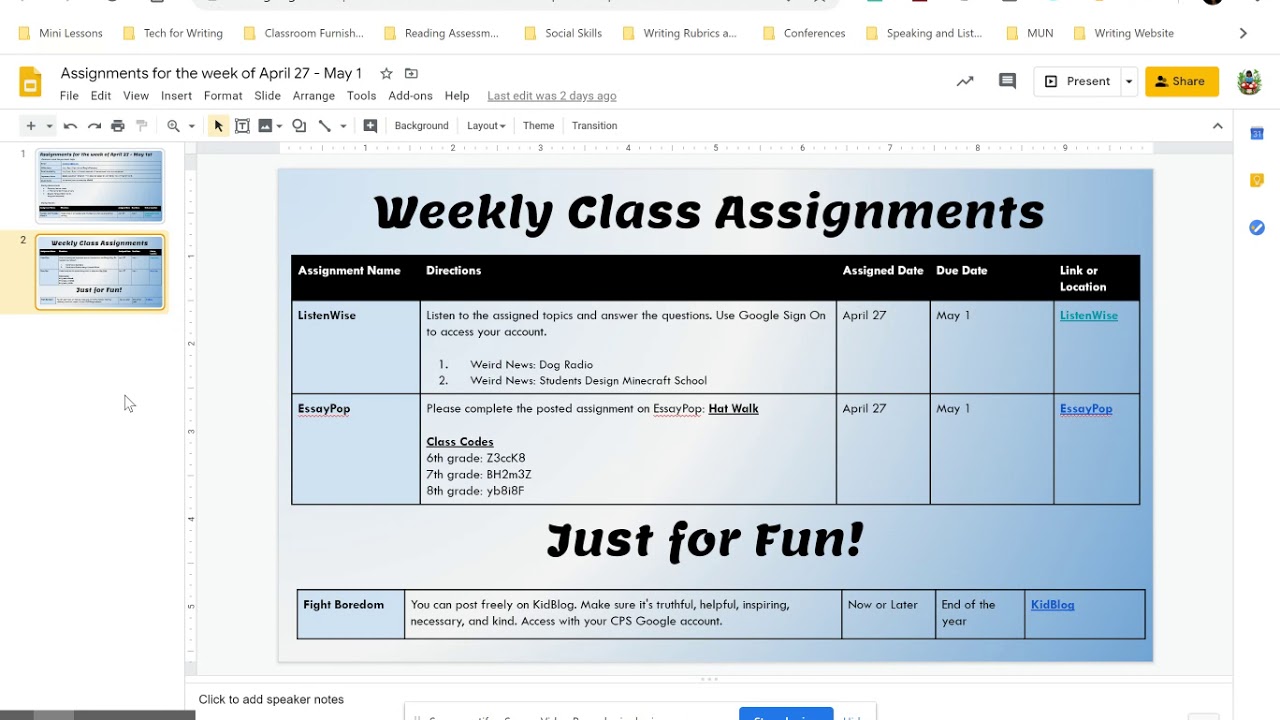This screenshot has height=720, width=1280.
Task: Click the paint format icon
Action: [142, 126]
